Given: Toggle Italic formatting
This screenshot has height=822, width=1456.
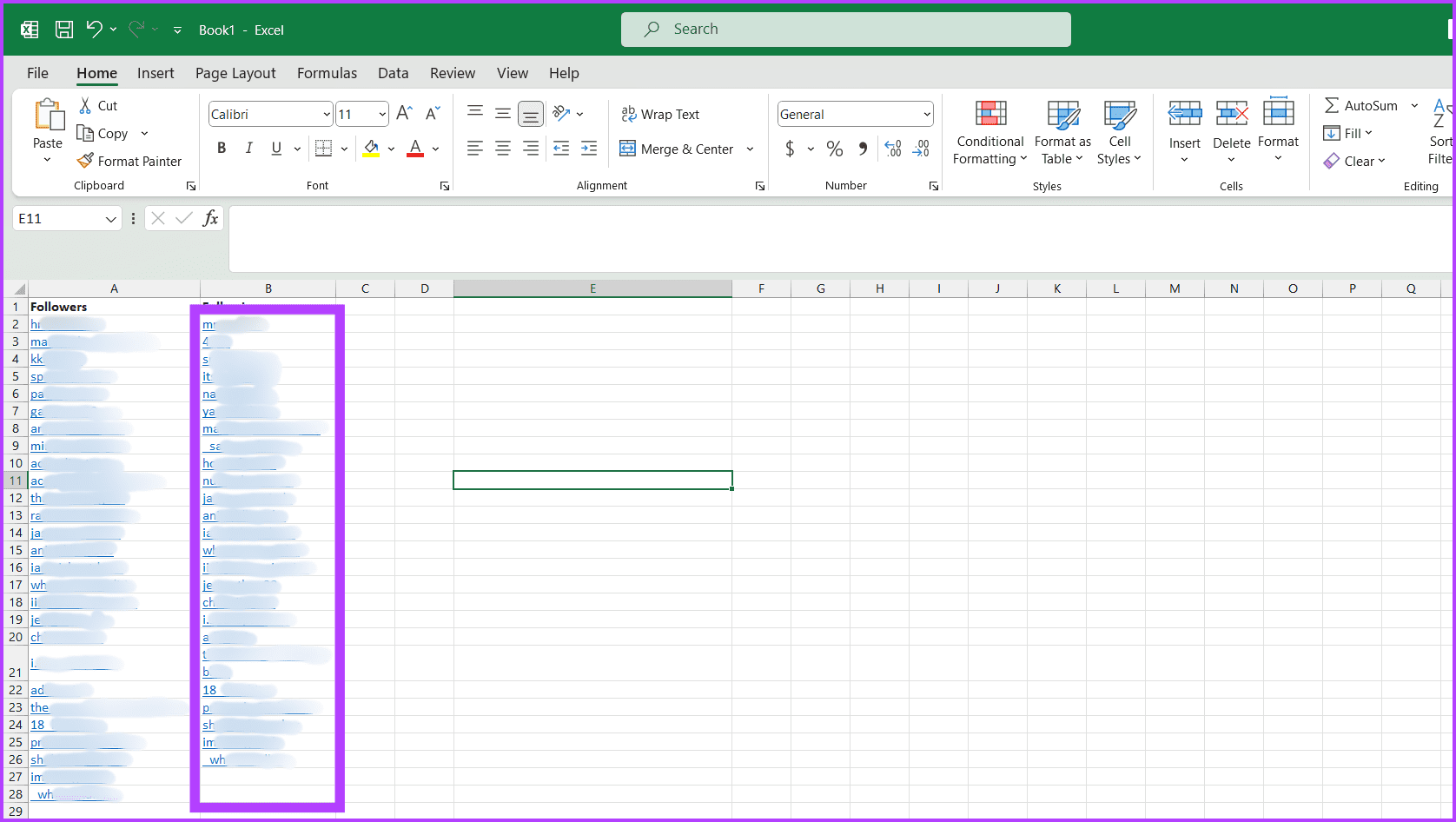Looking at the screenshot, I should tap(249, 149).
